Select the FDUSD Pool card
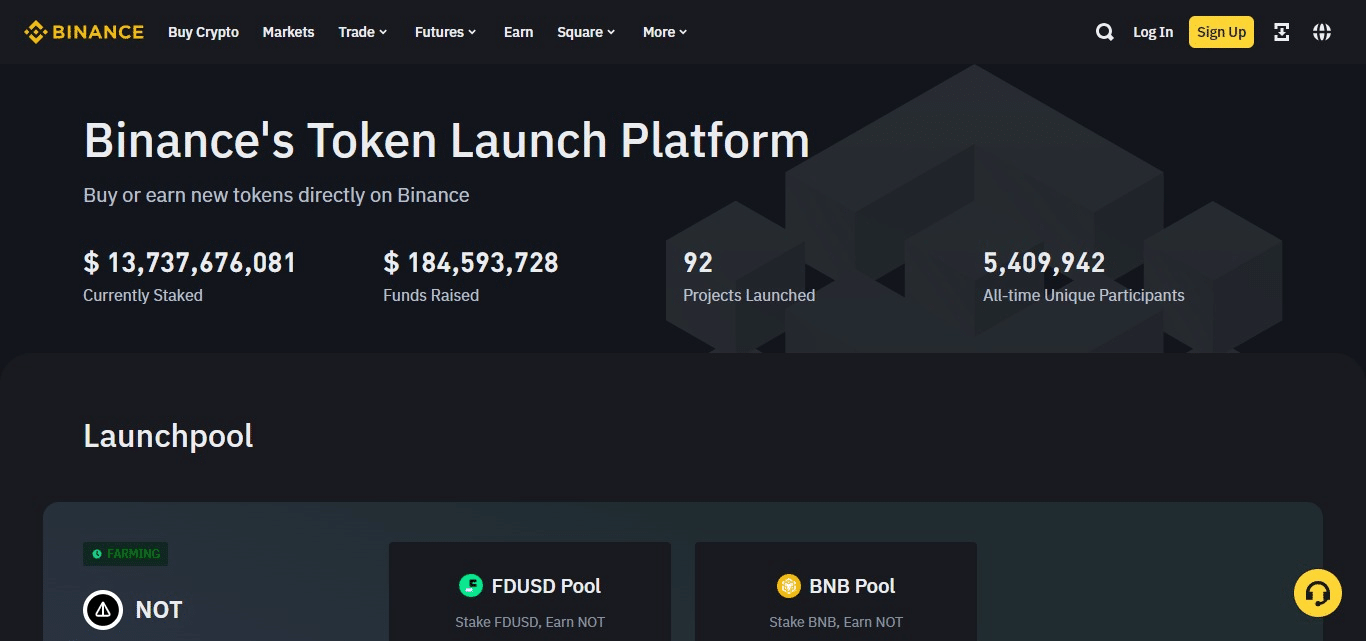 (529, 600)
